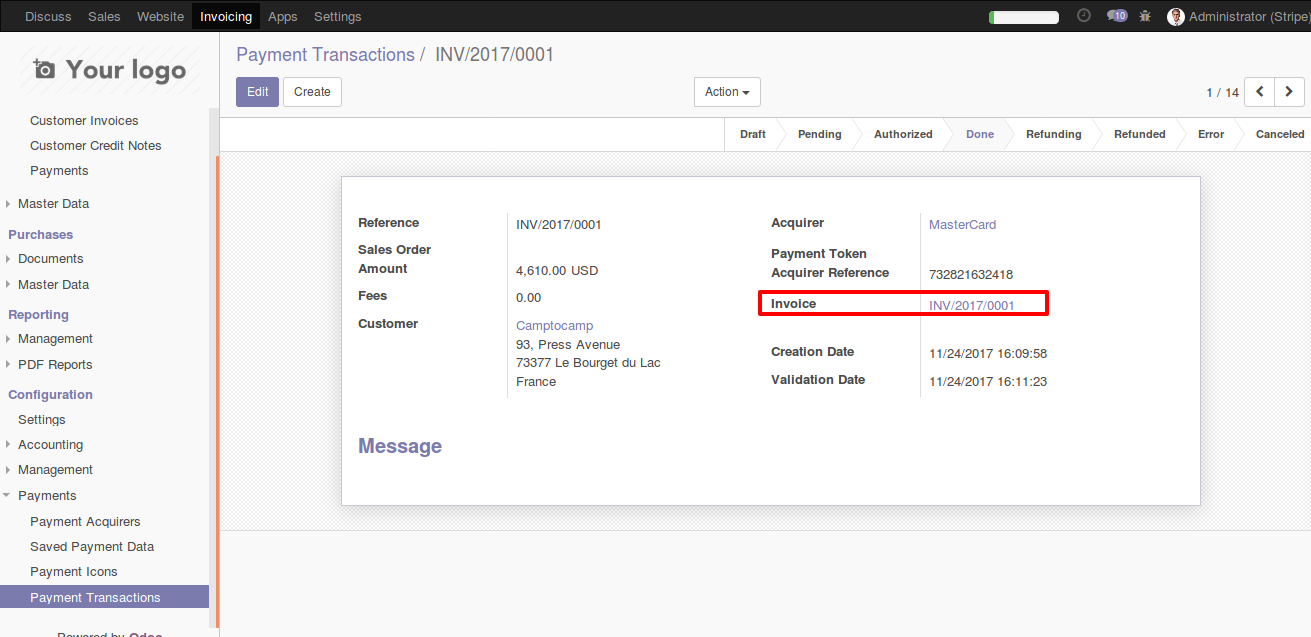Open Customer Credit Notes in sidebar
This screenshot has height=637, width=1311.
point(95,145)
